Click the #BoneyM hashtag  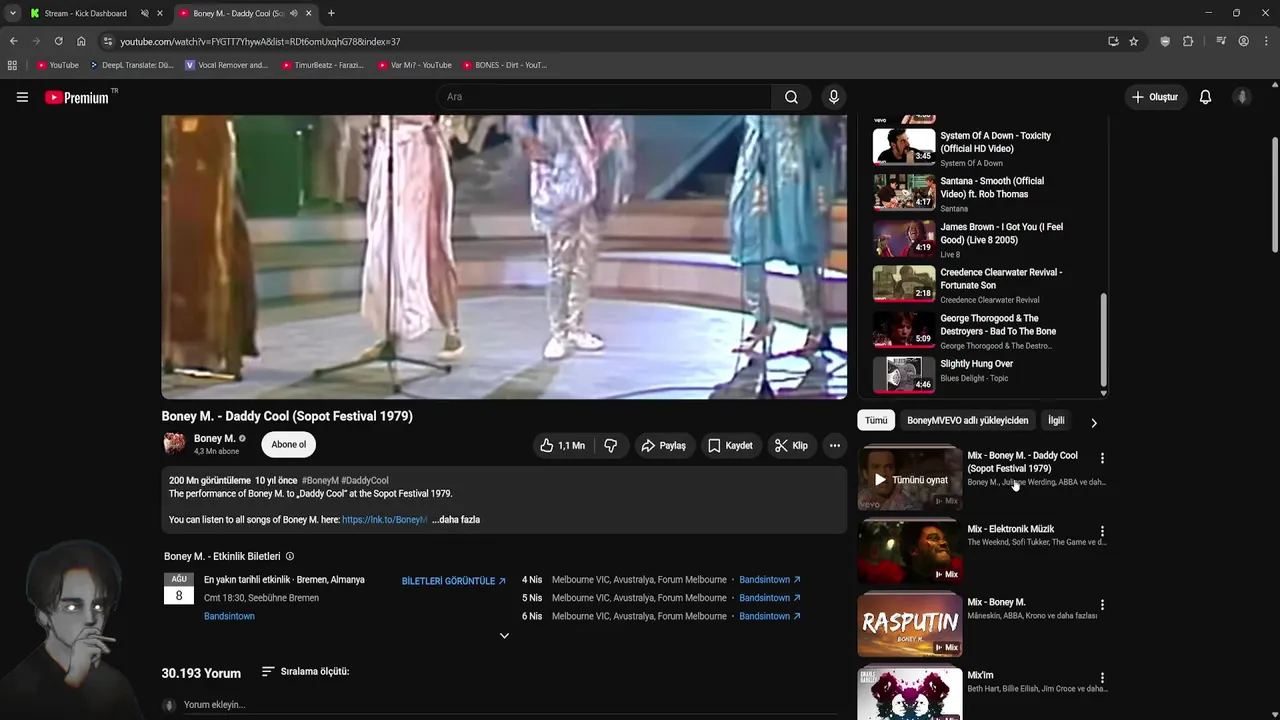pos(320,481)
